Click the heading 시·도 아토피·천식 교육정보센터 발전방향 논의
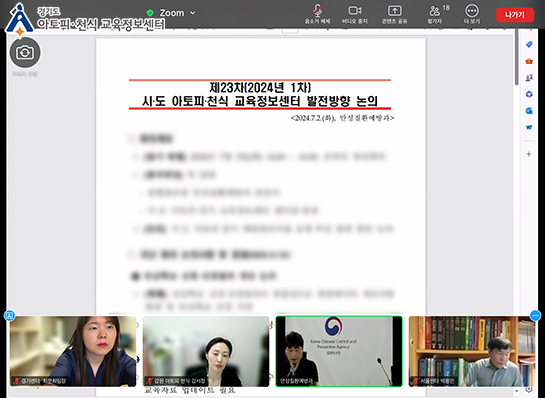 click(x=260, y=101)
